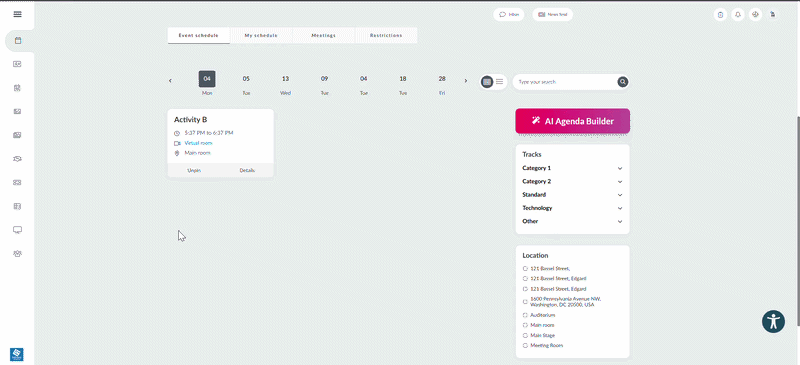Open the user profile icon at top right
Viewport: 800px width, 365px height.
(x=773, y=14)
